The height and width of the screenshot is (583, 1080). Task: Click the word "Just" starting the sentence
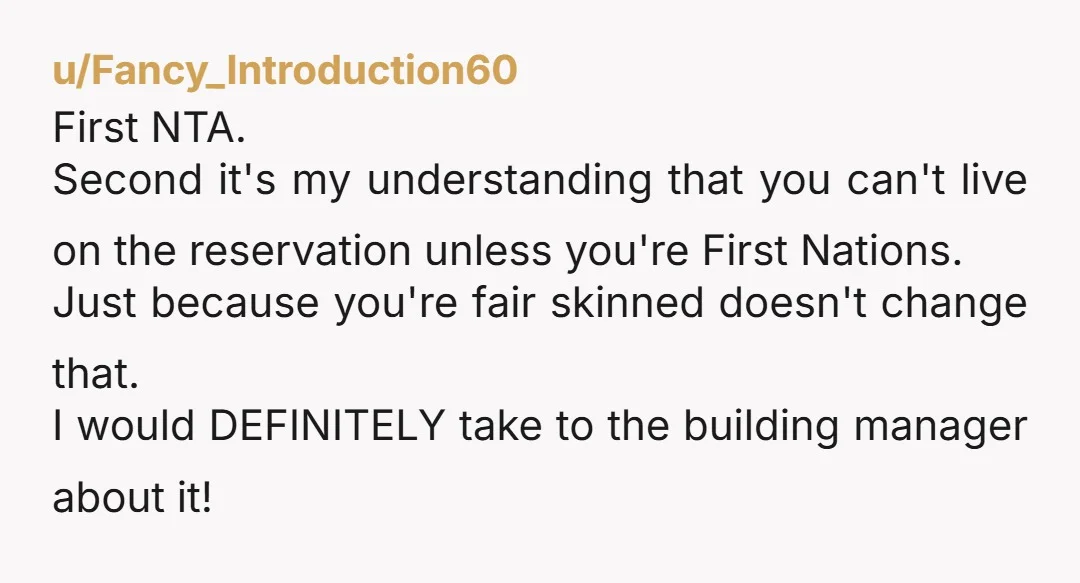click(x=94, y=303)
